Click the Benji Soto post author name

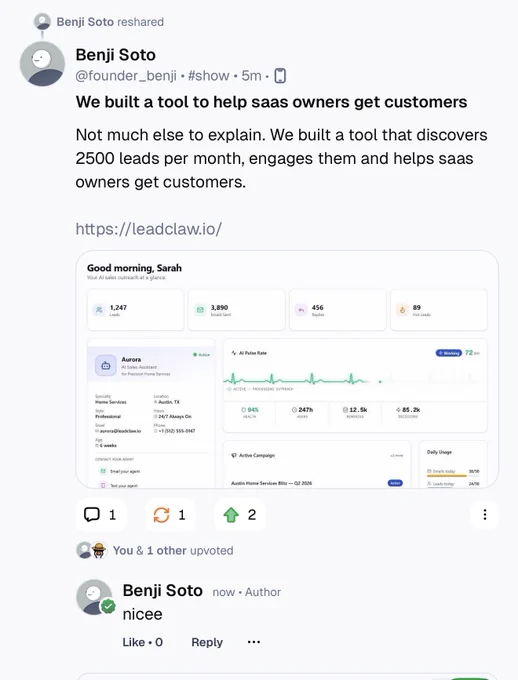pyautogui.click(x=115, y=55)
